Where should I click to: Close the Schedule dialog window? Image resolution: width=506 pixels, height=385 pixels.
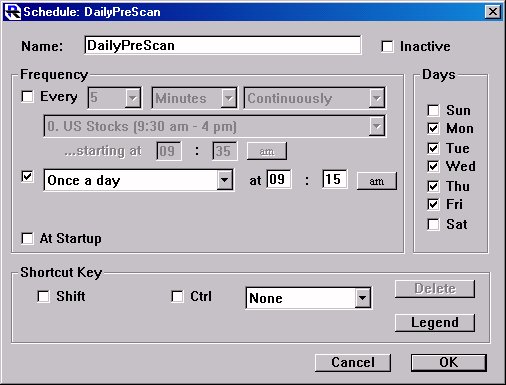tap(493, 12)
